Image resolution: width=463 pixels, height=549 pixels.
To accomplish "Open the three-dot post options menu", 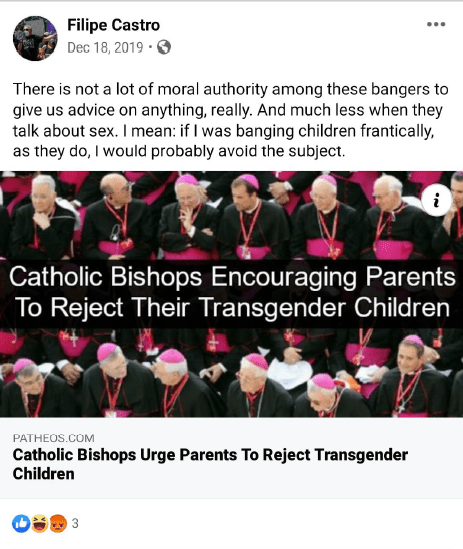I will pyautogui.click(x=436, y=24).
